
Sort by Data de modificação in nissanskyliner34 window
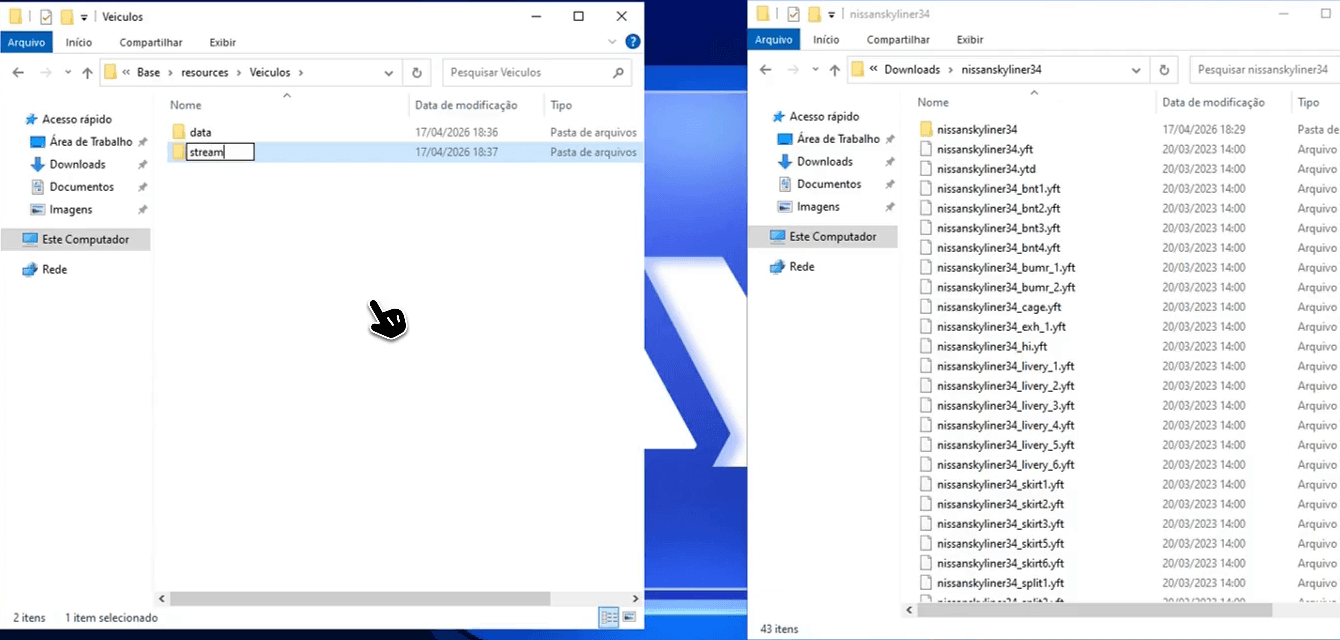pos(1213,102)
